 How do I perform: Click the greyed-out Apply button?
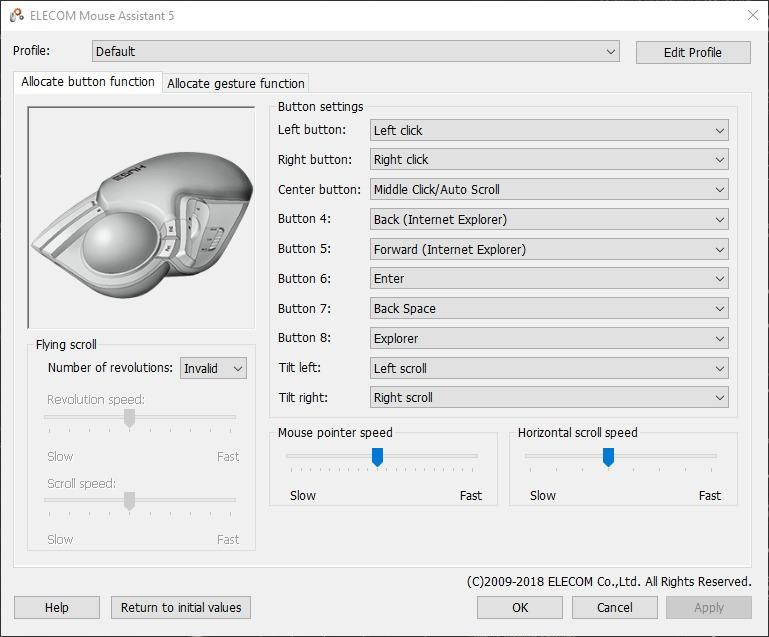tap(709, 608)
